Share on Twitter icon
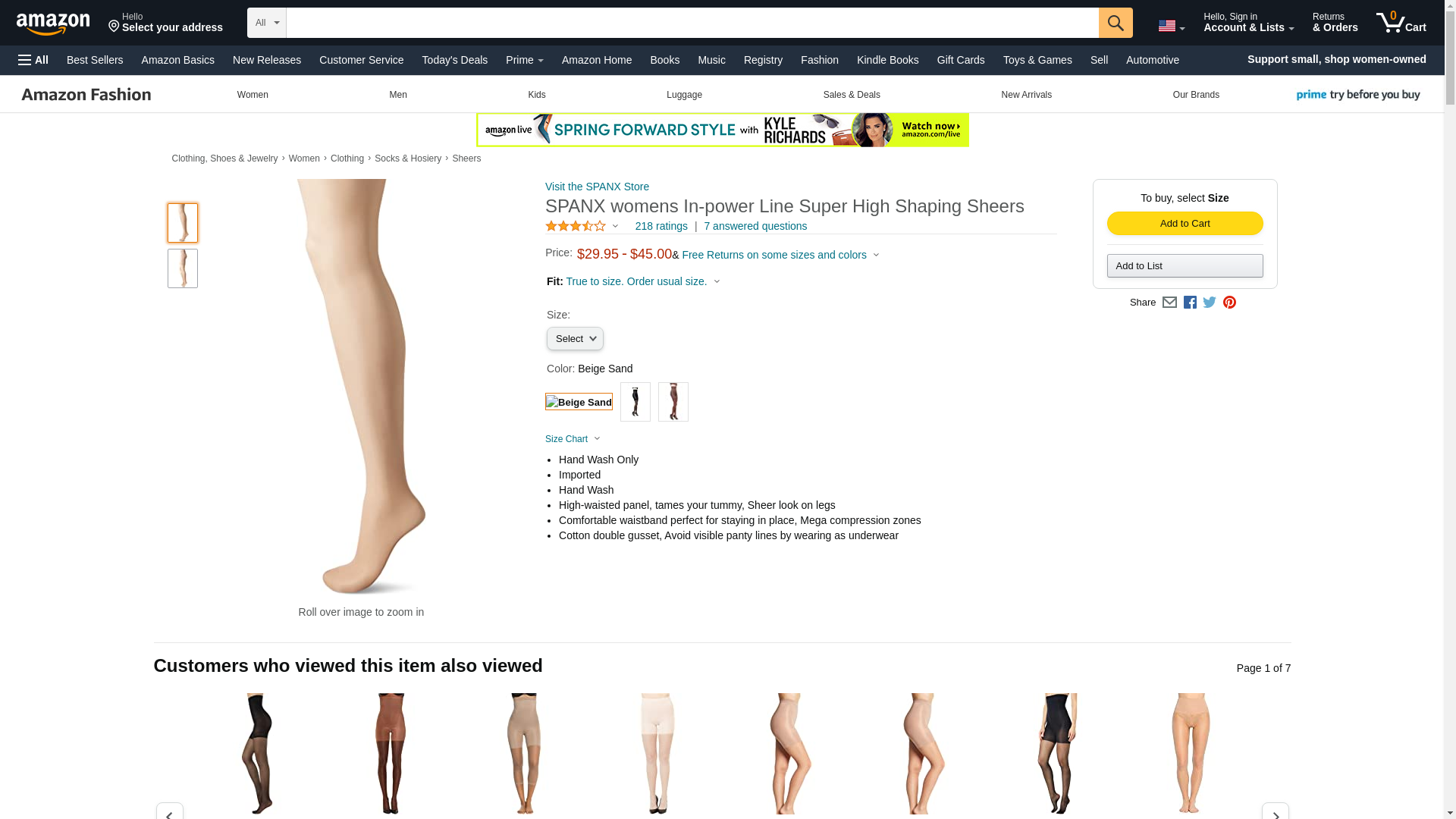The image size is (1456, 819). [1210, 302]
